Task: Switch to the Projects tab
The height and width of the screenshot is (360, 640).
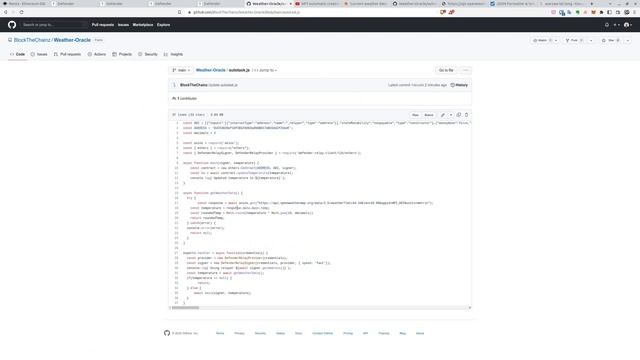Action: pyautogui.click(x=122, y=54)
